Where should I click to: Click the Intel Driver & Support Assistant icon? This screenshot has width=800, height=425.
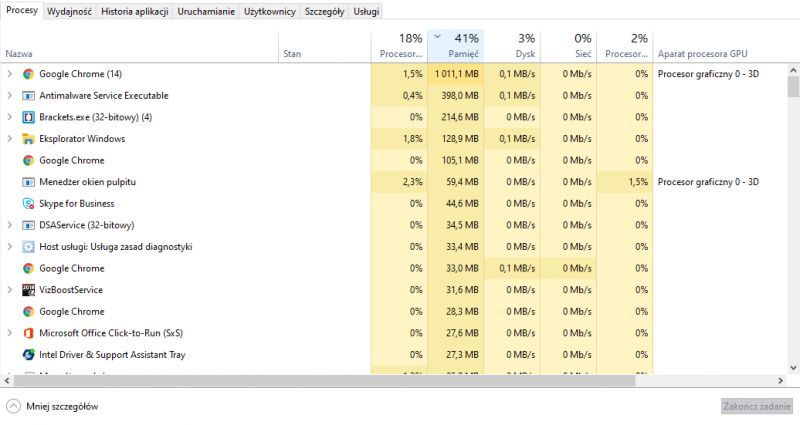29,355
